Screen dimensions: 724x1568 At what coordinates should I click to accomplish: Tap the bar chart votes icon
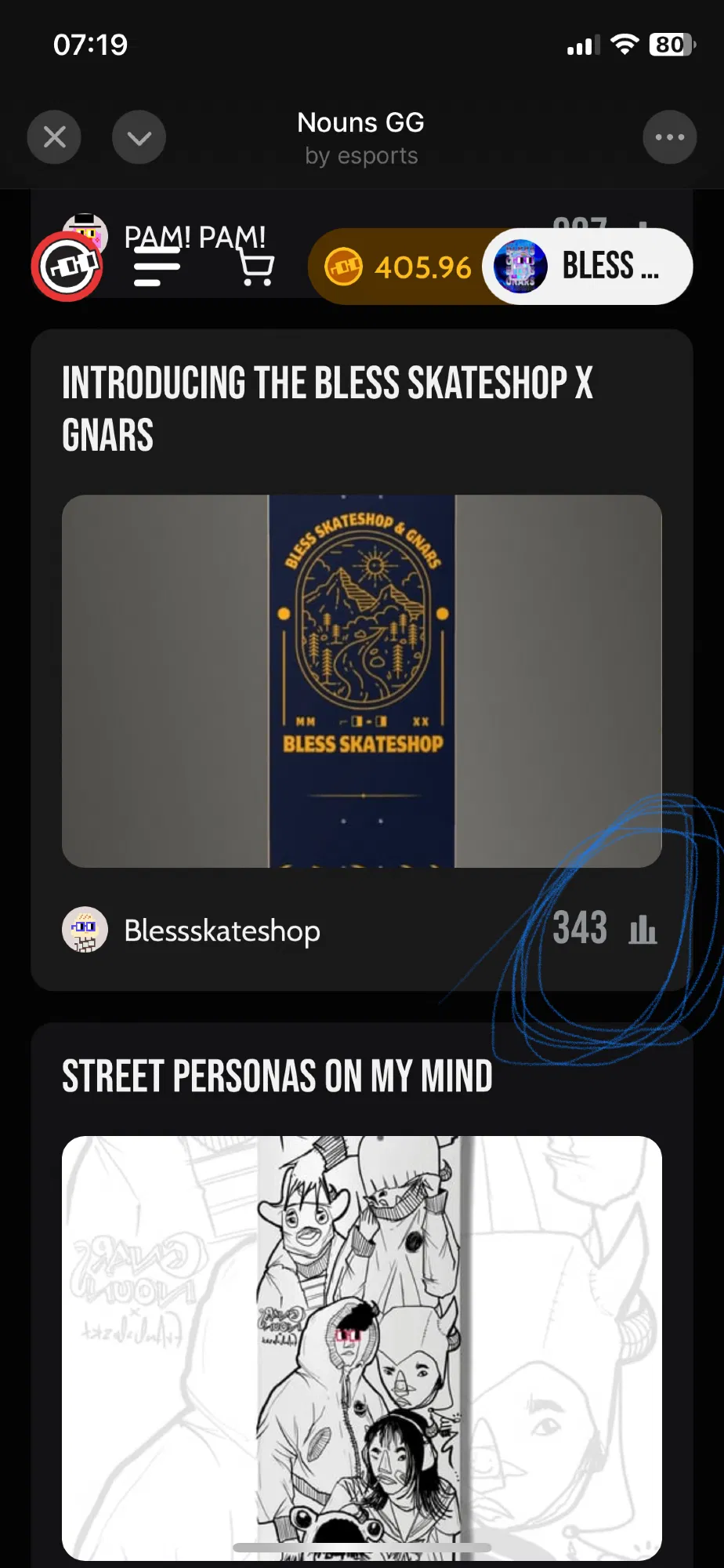(x=643, y=930)
